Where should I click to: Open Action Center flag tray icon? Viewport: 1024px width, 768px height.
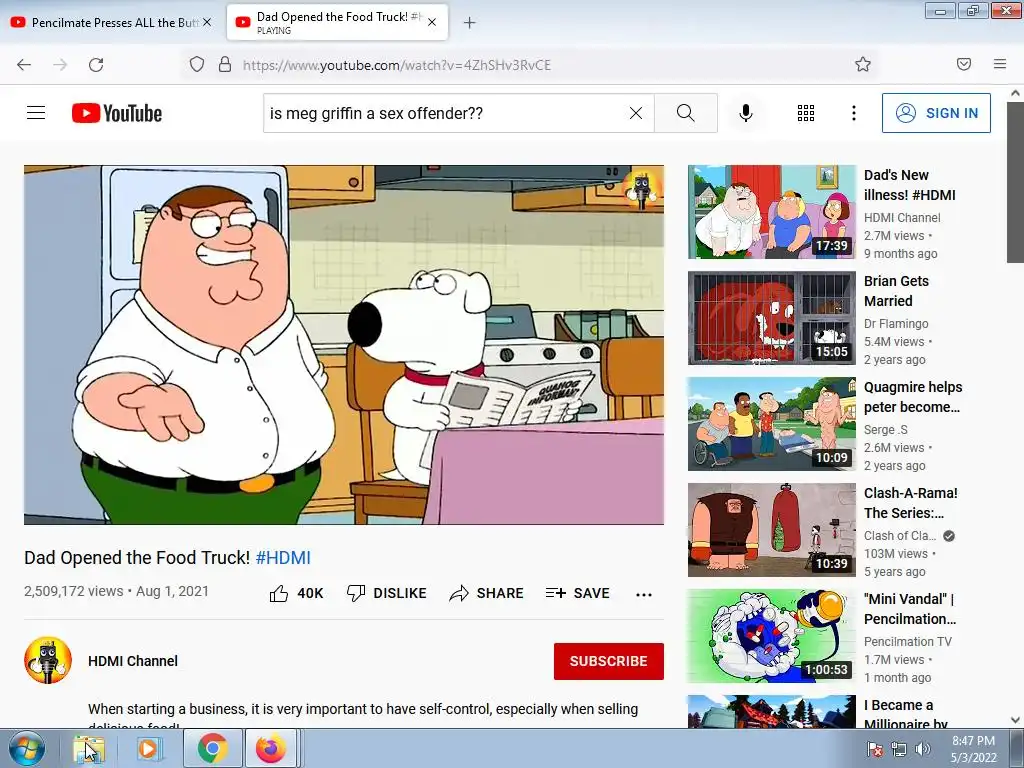click(875, 749)
